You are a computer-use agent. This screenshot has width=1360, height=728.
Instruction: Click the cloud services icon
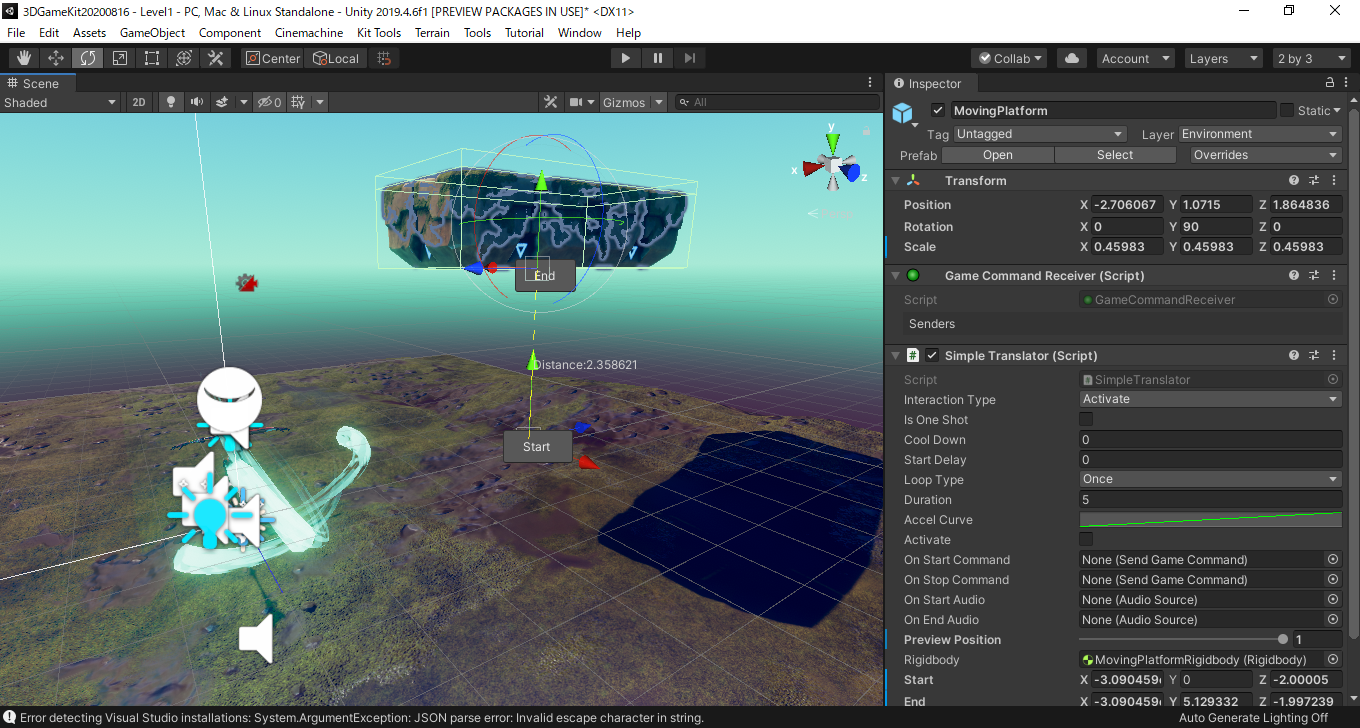click(x=1072, y=58)
